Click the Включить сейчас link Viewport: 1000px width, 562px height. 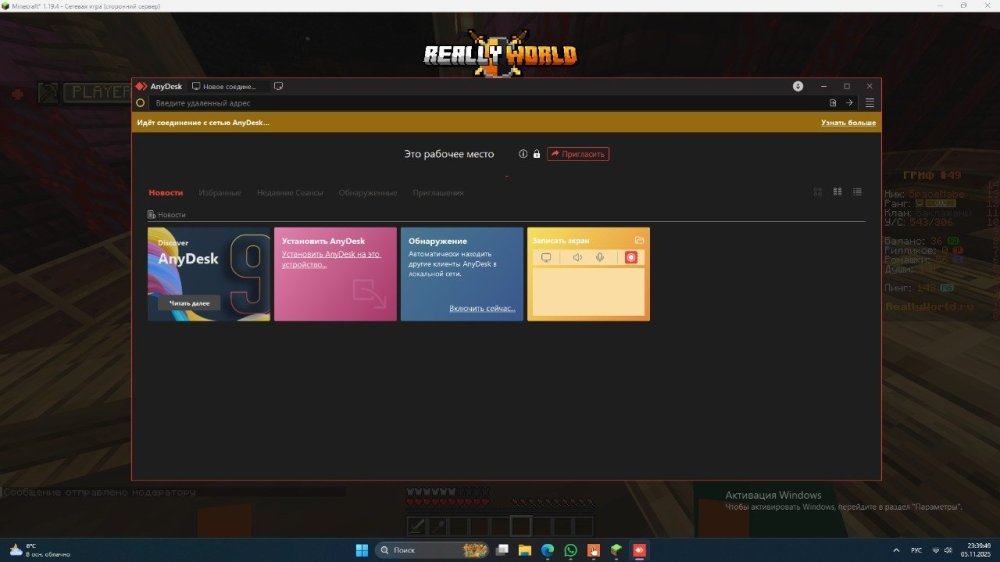point(482,308)
